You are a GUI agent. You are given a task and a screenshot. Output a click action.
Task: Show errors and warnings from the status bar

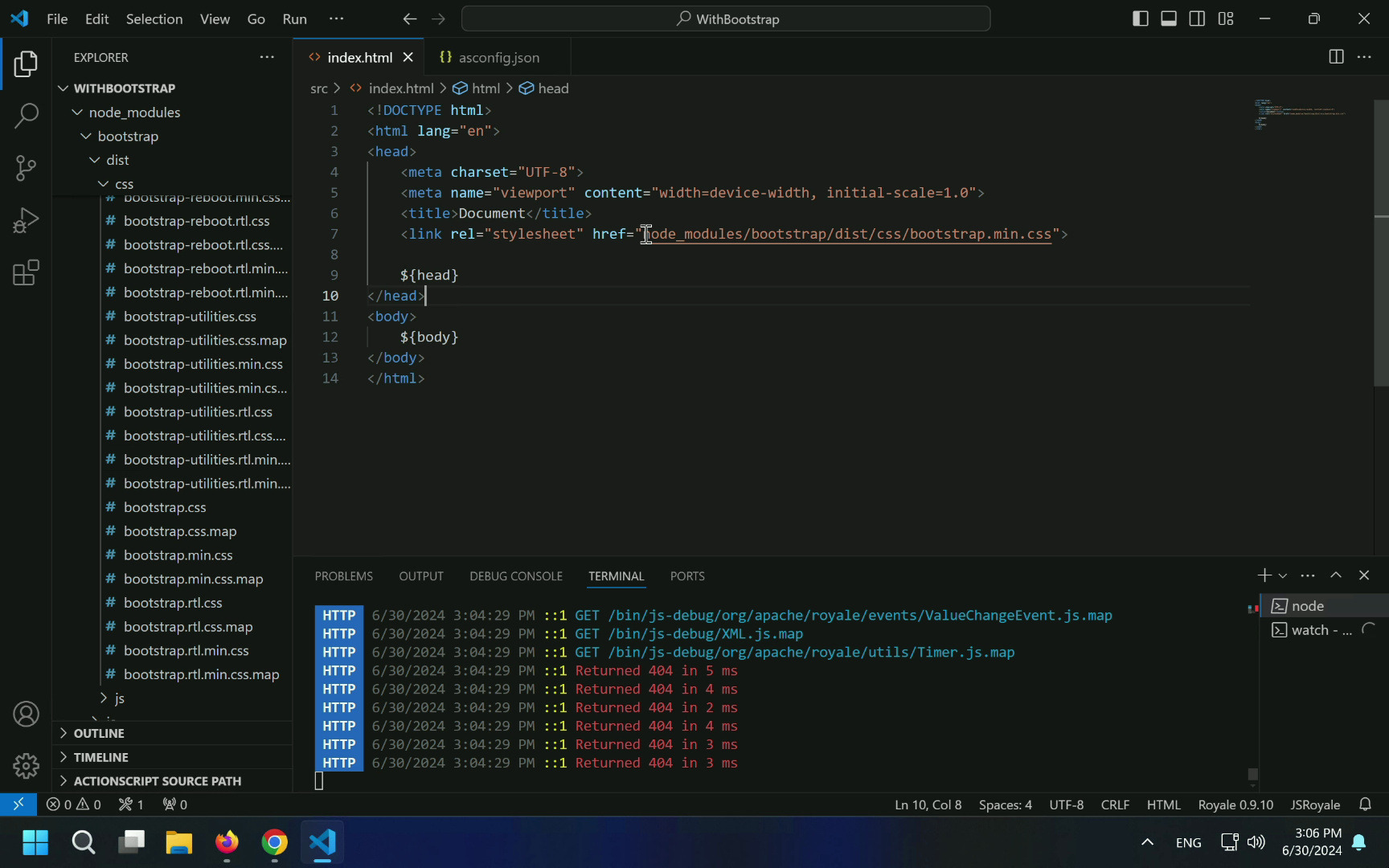[x=74, y=804]
